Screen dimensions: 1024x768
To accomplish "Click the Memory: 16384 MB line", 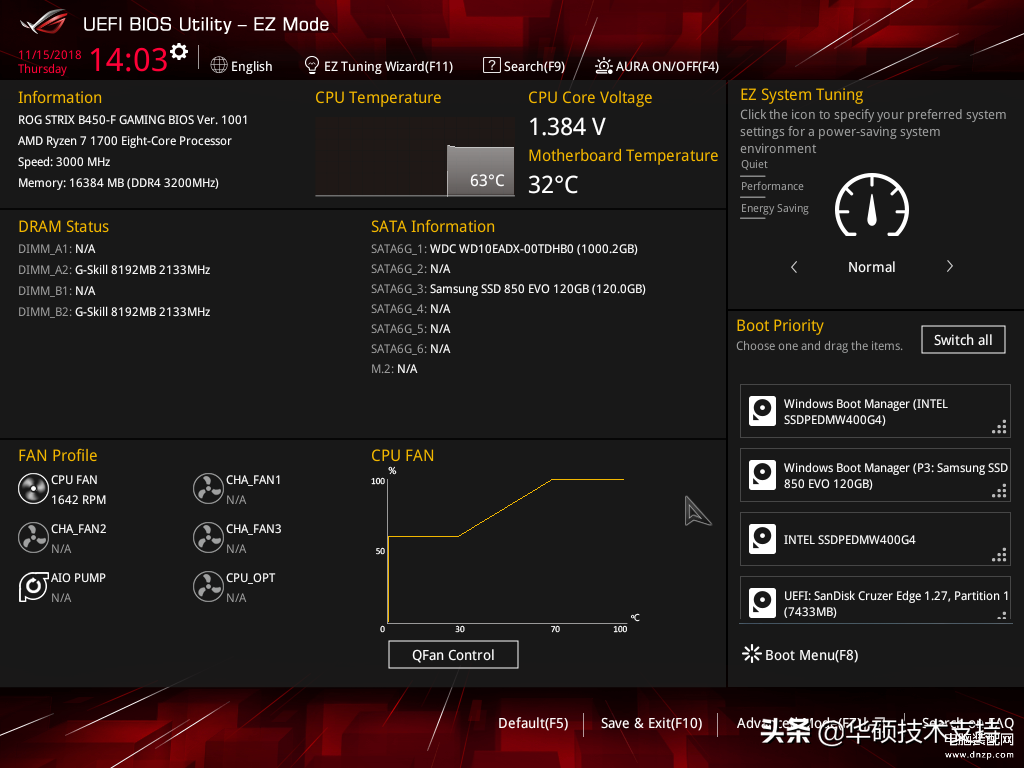I will coord(118,183).
